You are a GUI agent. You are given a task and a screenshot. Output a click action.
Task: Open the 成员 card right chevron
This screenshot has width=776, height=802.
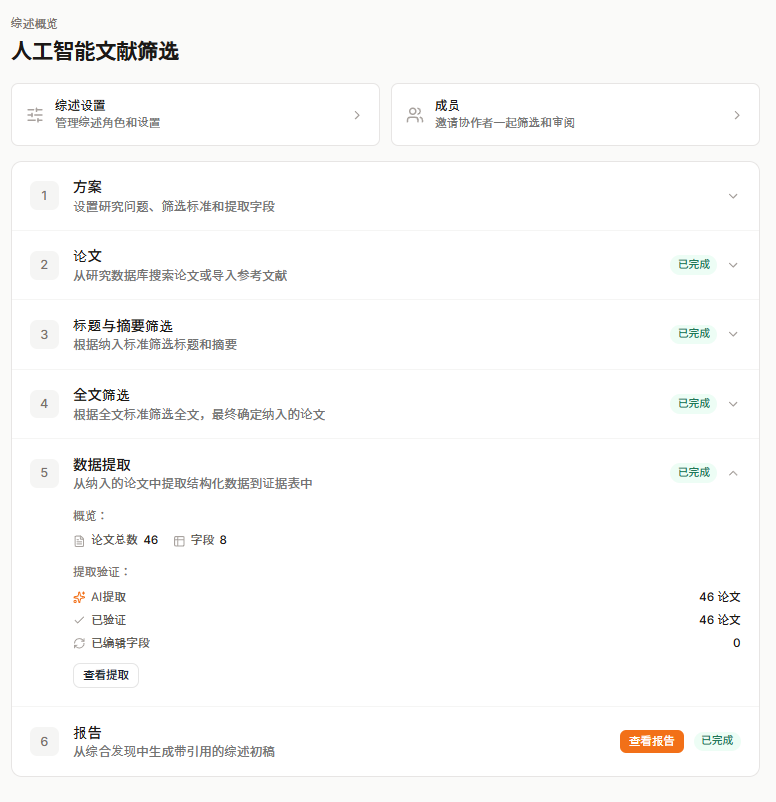[x=737, y=115]
